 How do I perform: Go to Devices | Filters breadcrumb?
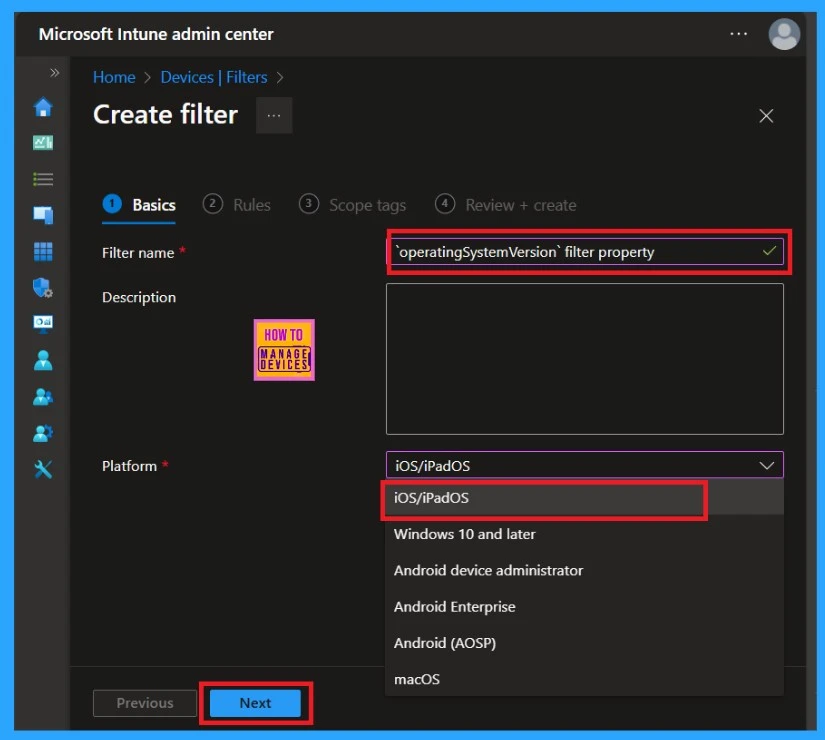214,77
